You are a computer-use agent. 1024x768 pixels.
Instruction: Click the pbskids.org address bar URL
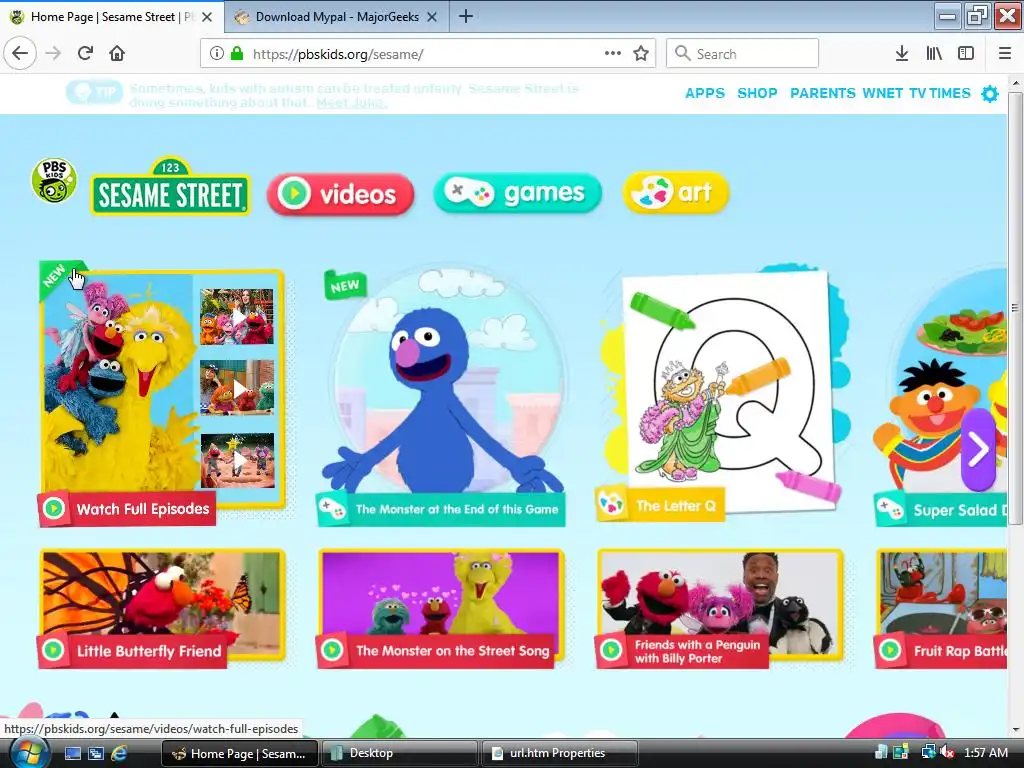(x=338, y=54)
